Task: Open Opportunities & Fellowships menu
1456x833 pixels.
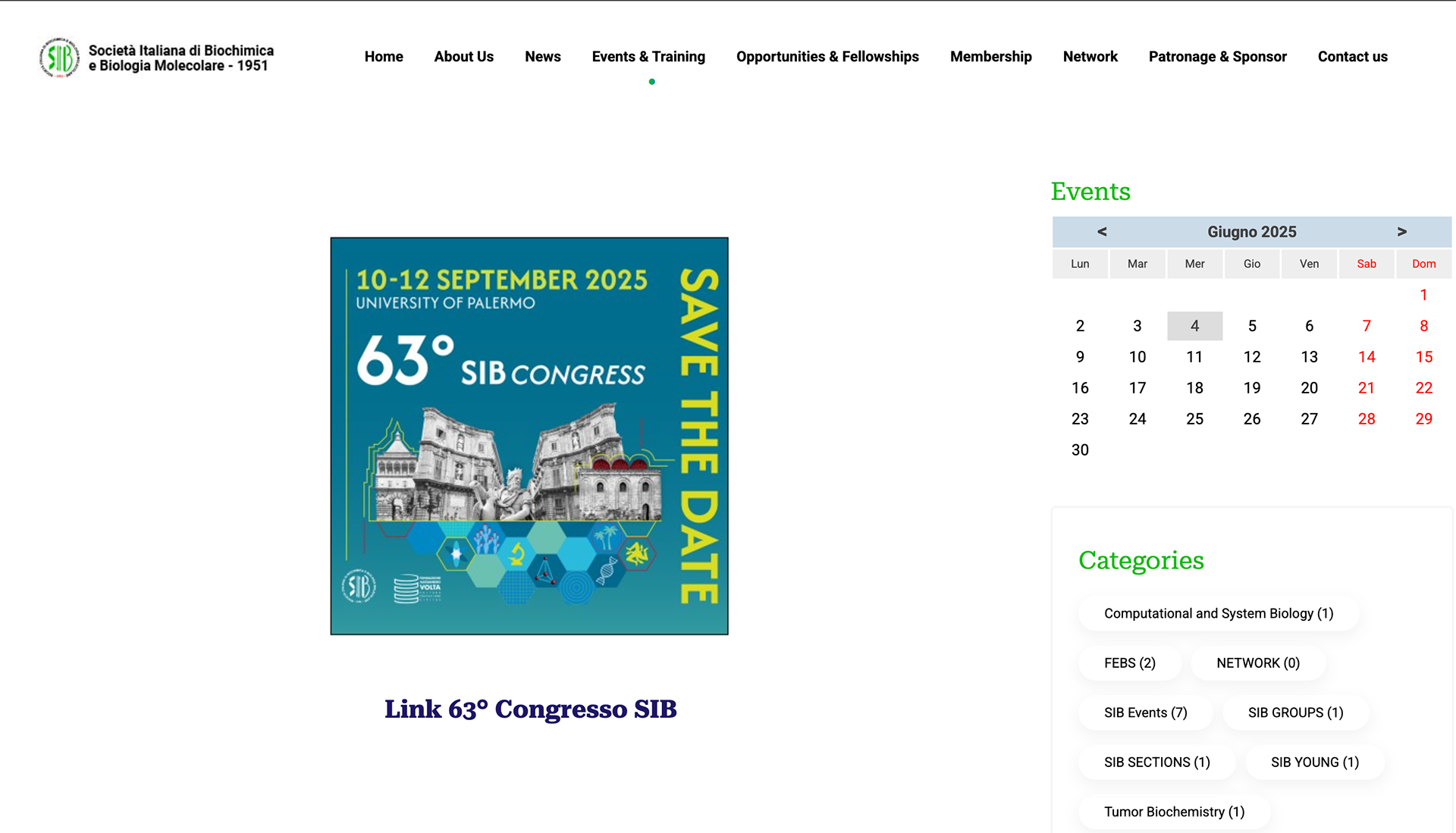Action: pos(827,57)
